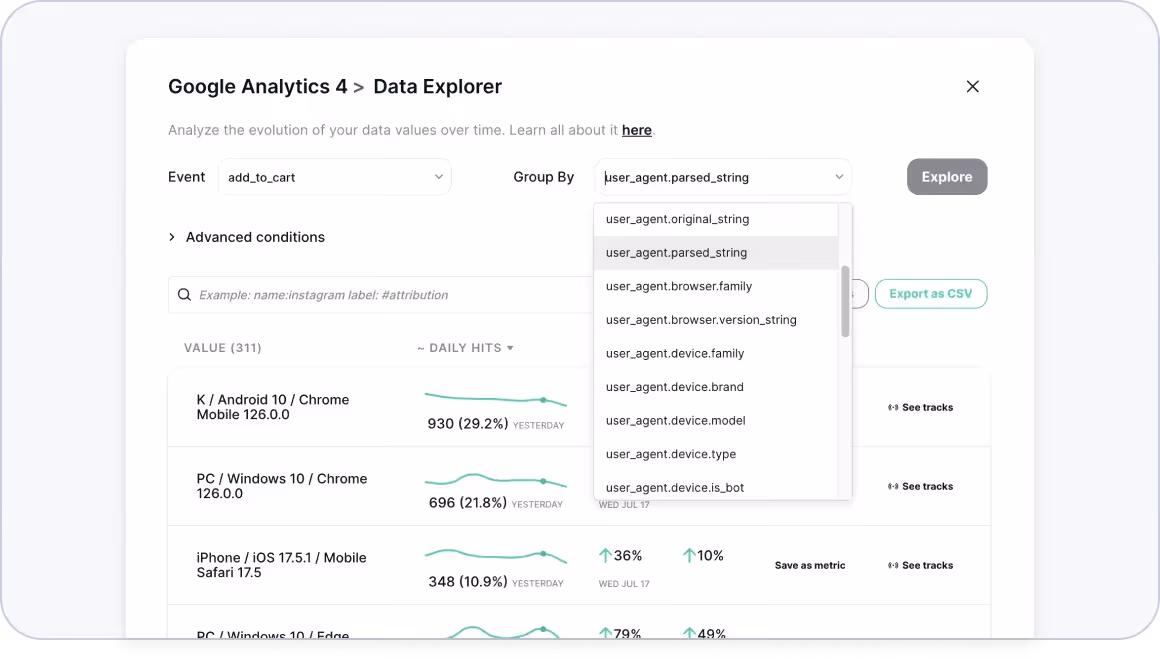Click the Group By combo box field
The width and height of the screenshot is (1160, 662).
723,177
